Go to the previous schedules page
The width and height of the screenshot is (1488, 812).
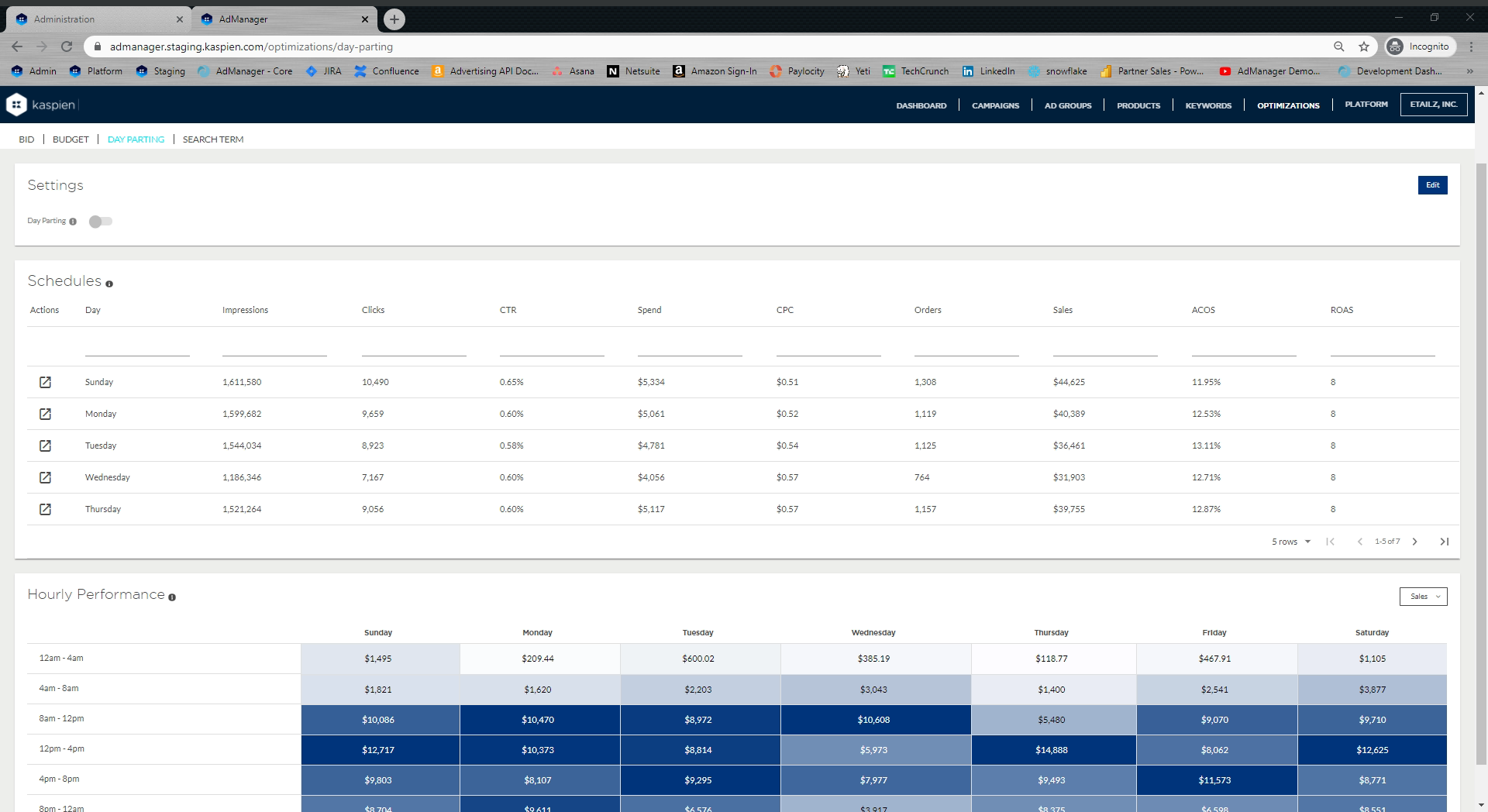click(x=1359, y=542)
